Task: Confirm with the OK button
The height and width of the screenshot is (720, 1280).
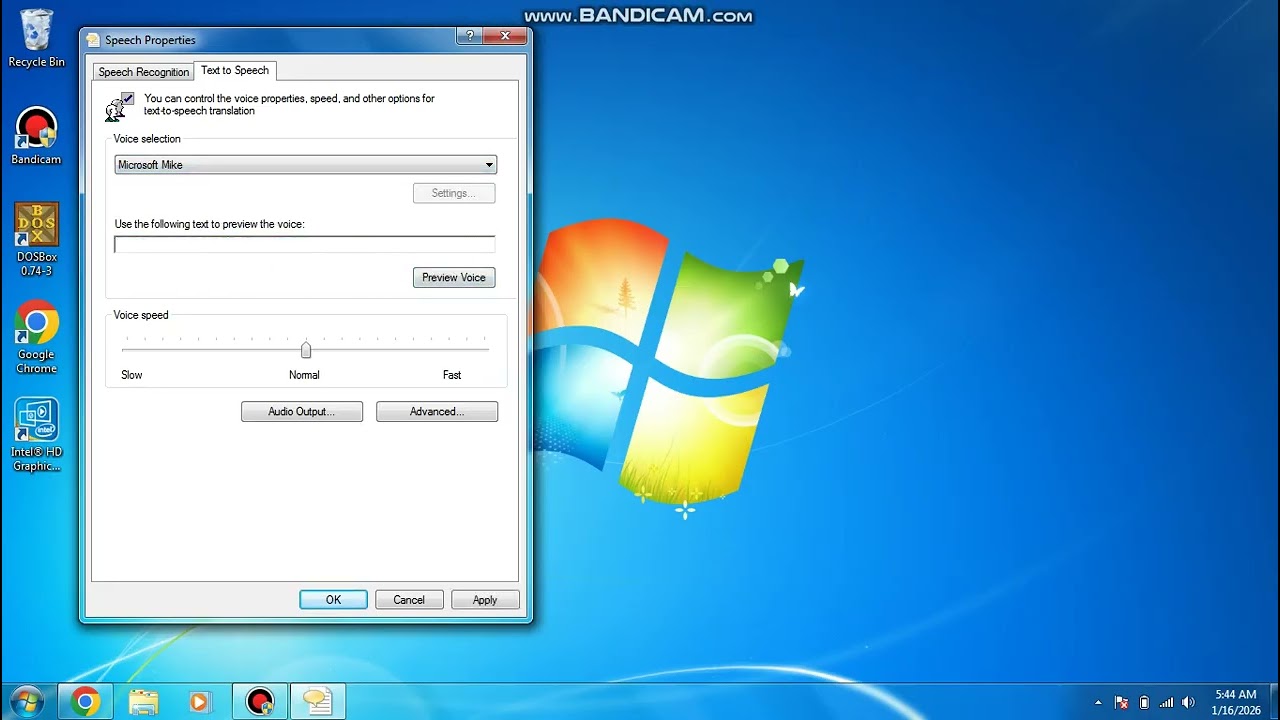Action: pyautogui.click(x=333, y=600)
